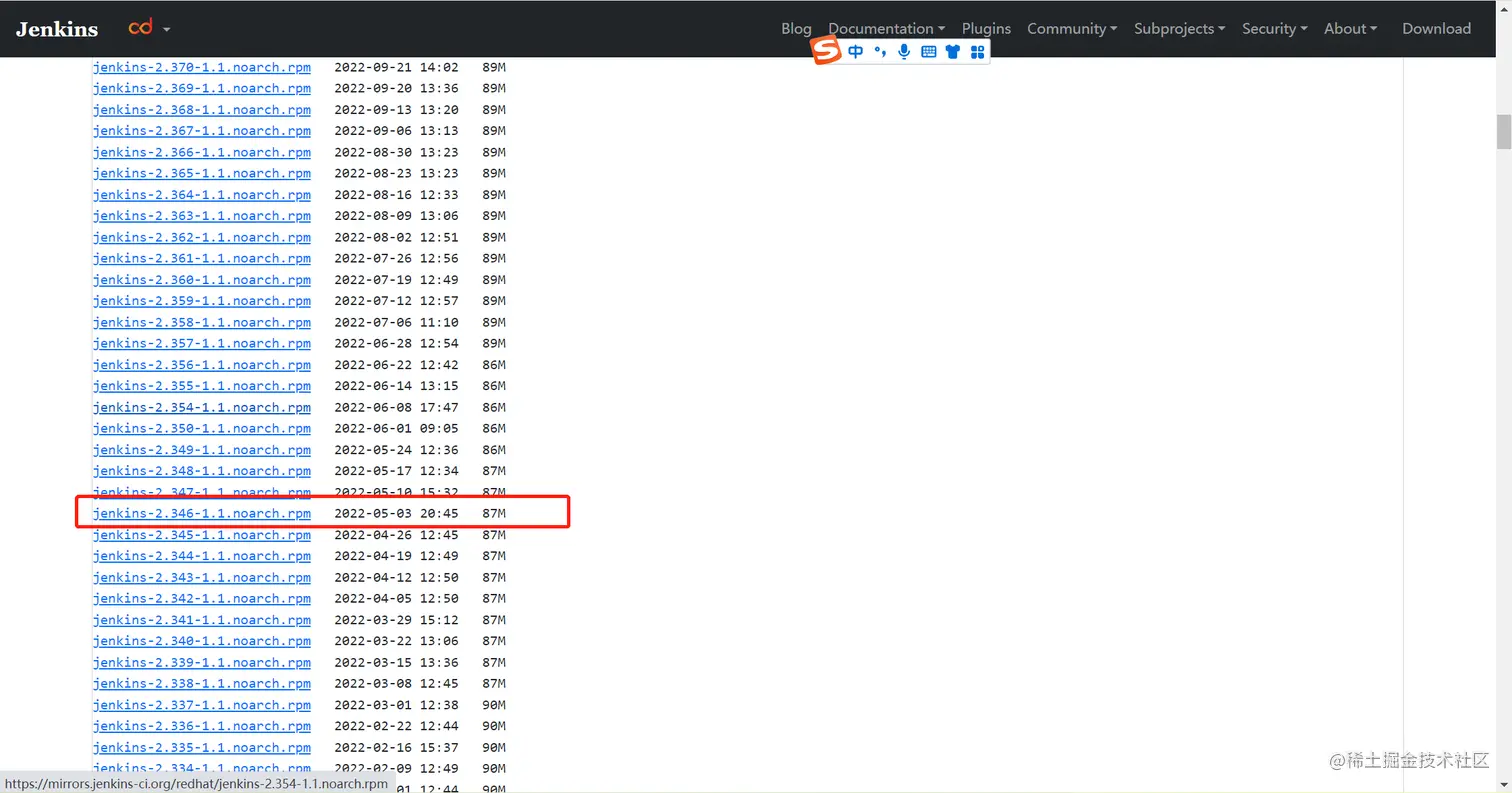
Task: Open jenkins-2.336-1.1.noarch.rpm link
Action: (202, 726)
